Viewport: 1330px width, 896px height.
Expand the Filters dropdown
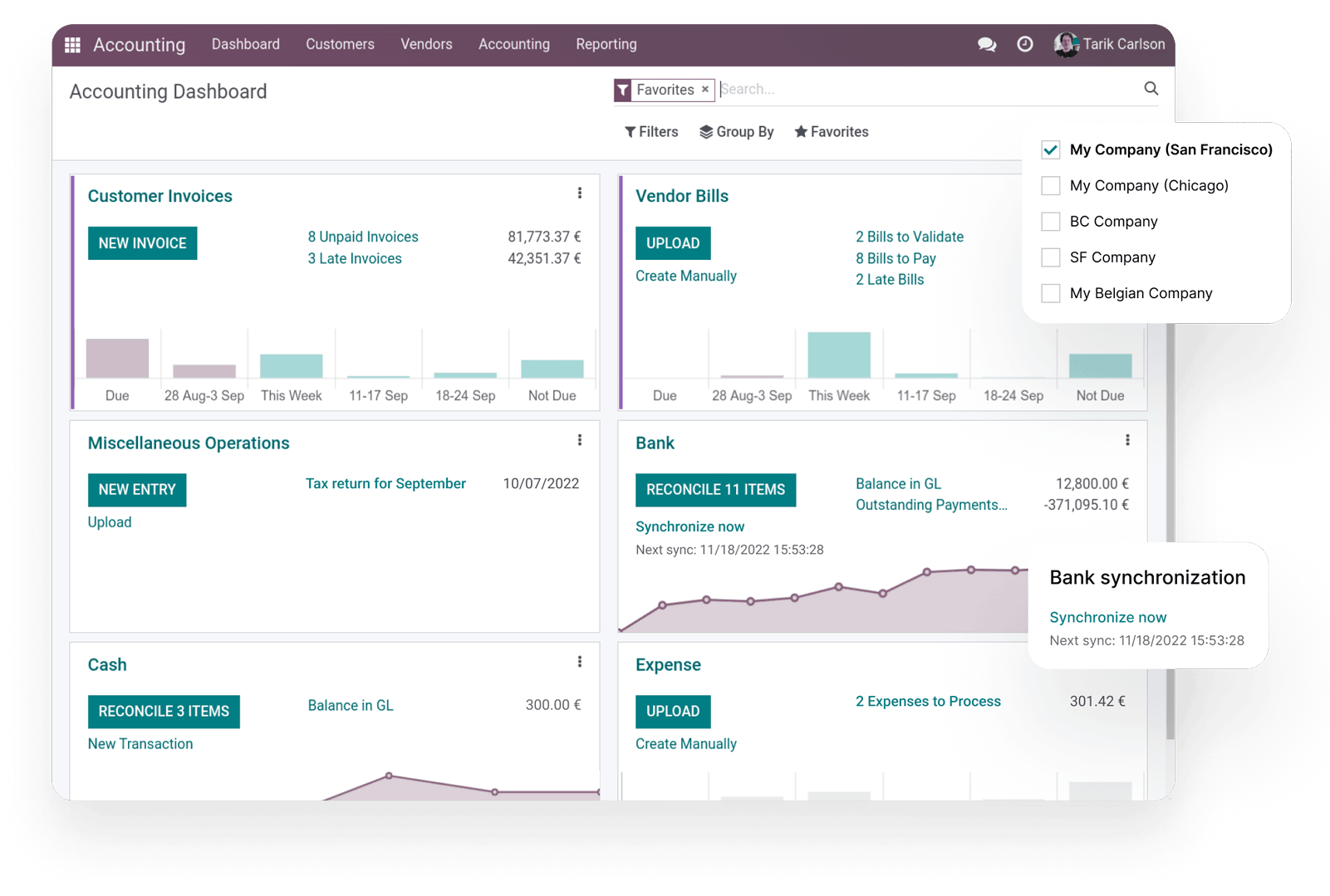click(x=651, y=132)
